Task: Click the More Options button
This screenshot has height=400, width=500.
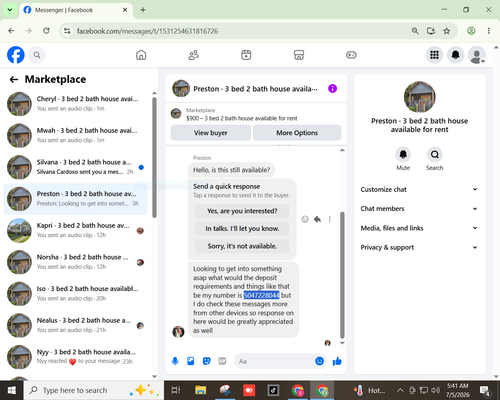Action: pos(297,133)
